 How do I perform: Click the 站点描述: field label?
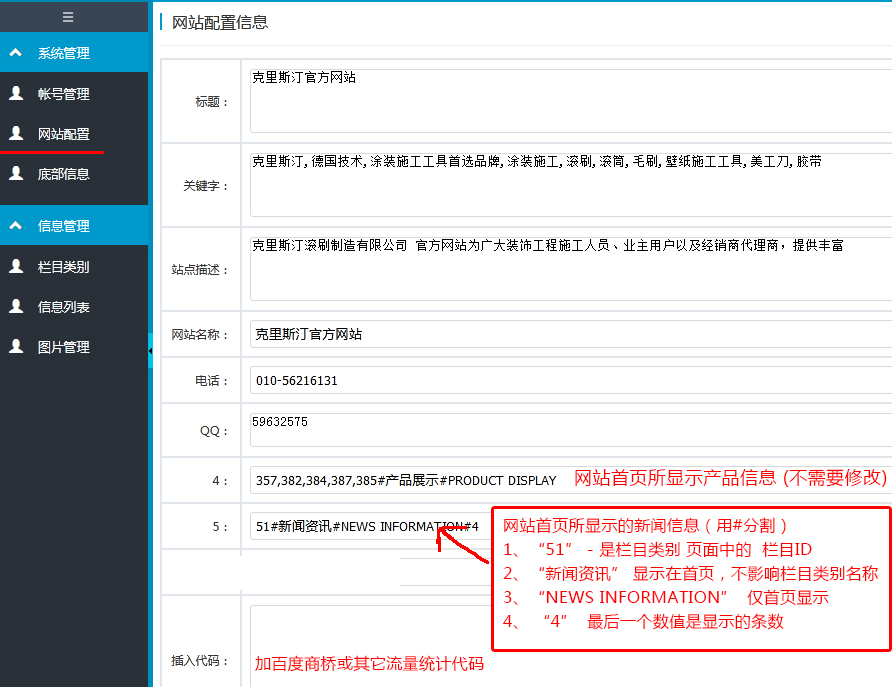tap(200, 270)
